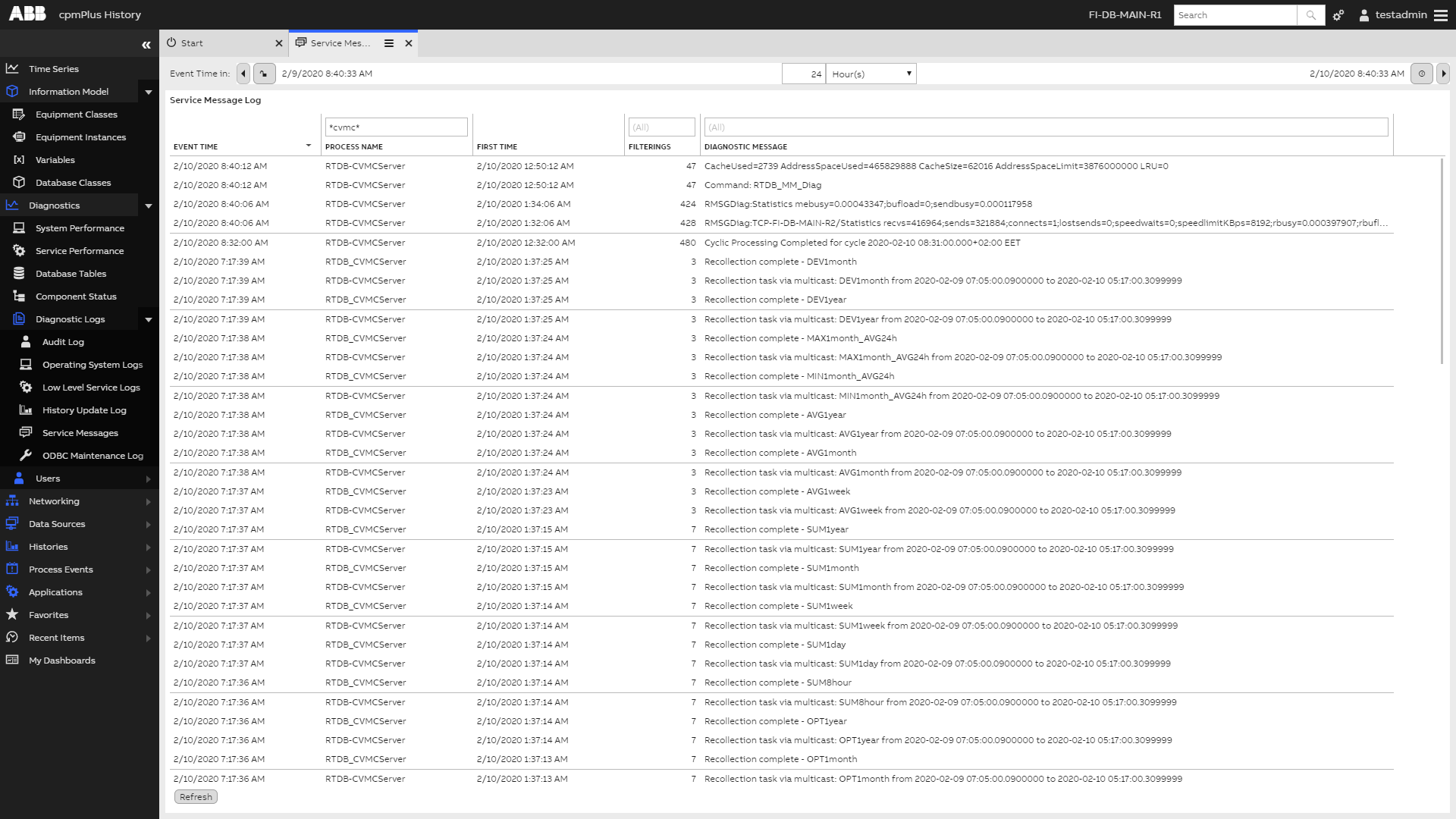1456x819 pixels.
Task: Open the hamburger menu next to testadmin
Action: coord(1441,15)
